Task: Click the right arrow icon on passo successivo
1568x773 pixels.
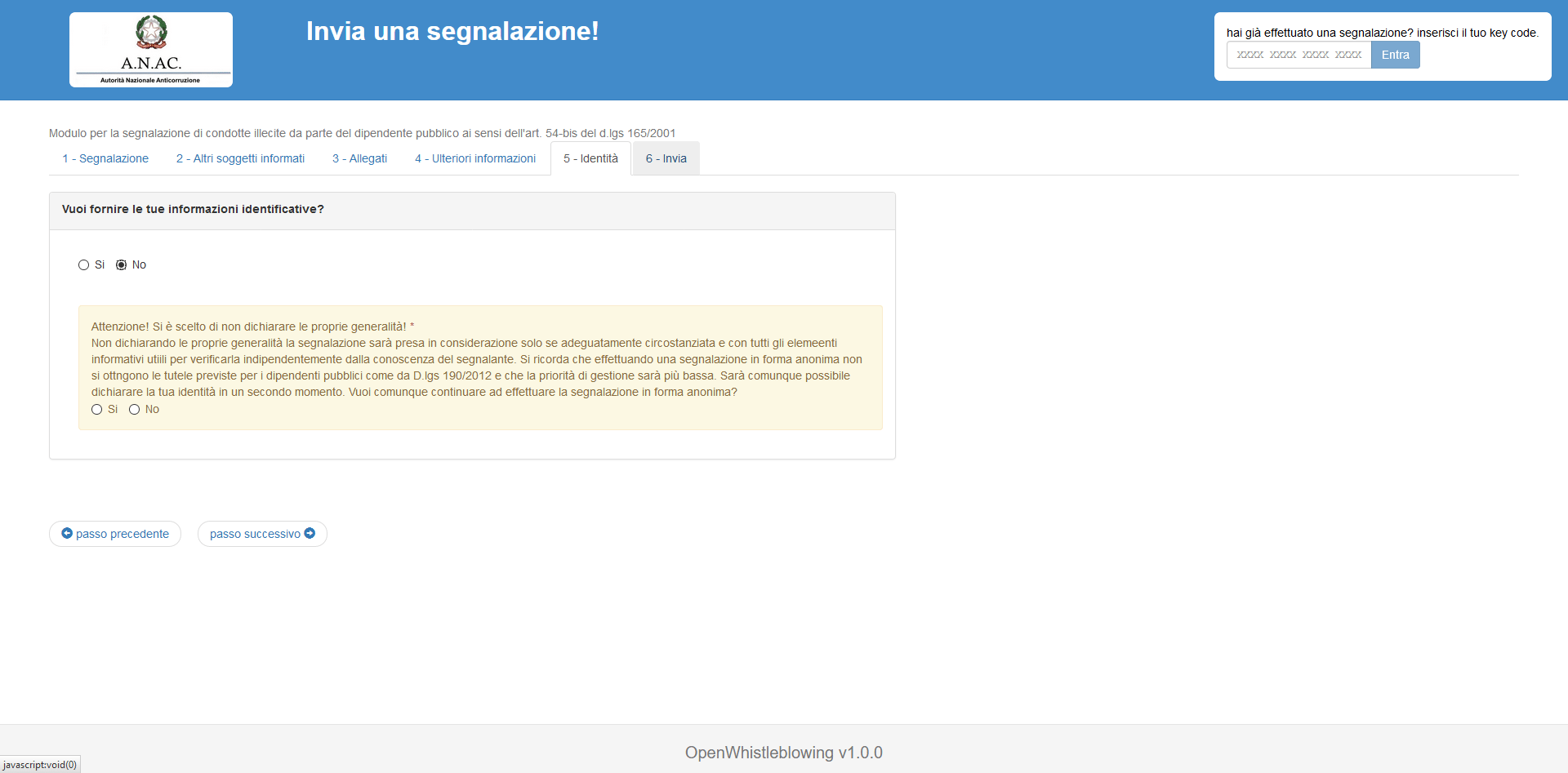Action: pos(310,533)
